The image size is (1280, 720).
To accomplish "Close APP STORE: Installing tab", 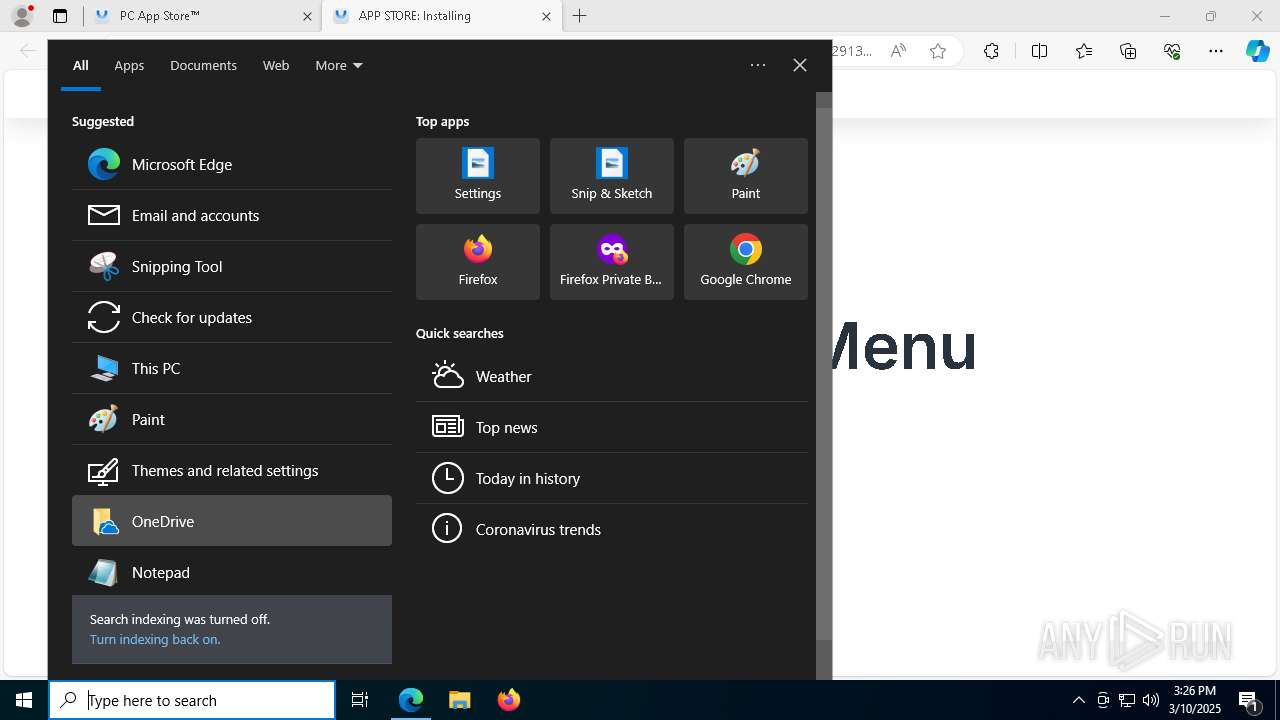I will click(x=546, y=16).
